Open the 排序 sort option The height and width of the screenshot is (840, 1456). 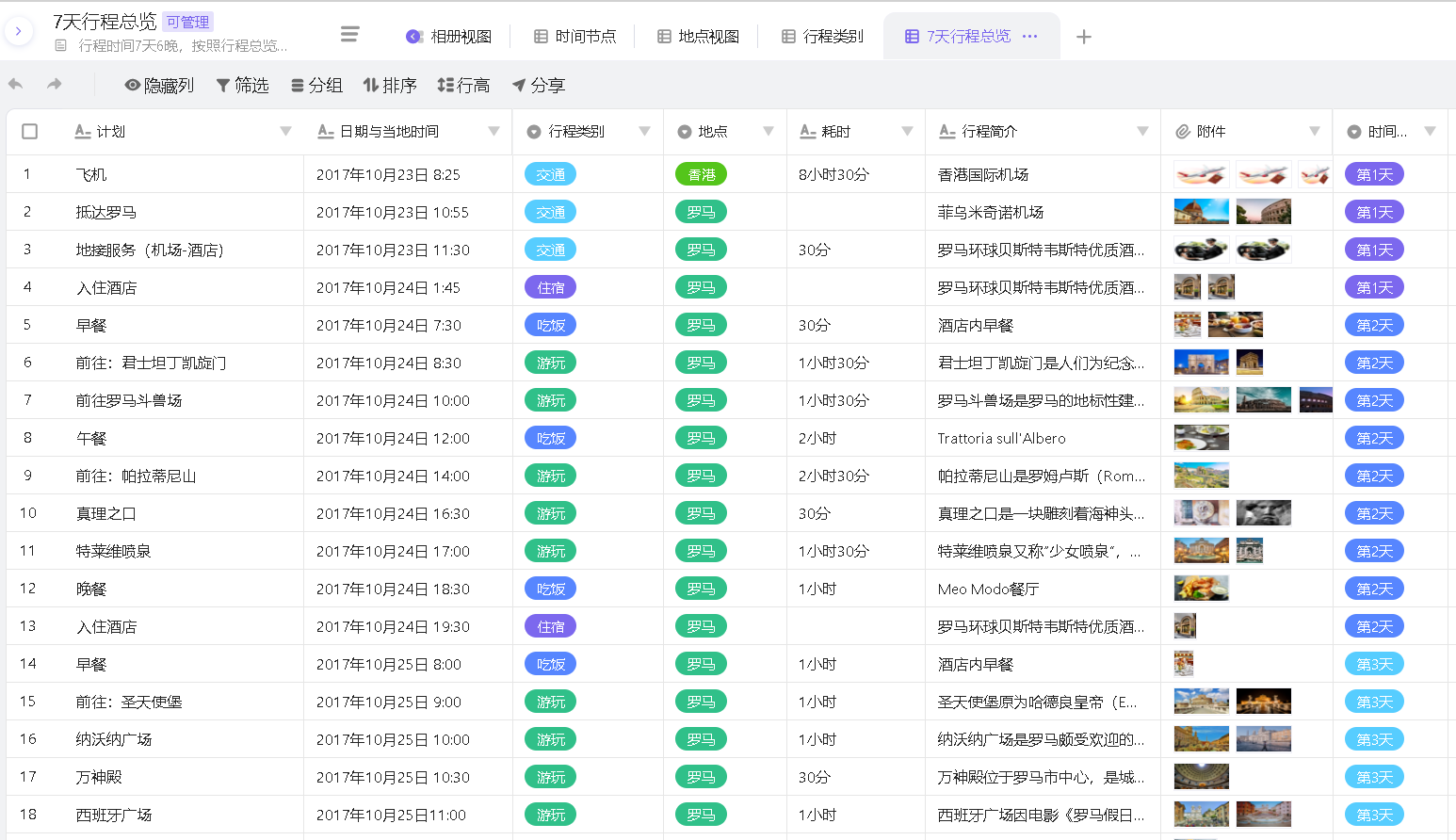390,85
